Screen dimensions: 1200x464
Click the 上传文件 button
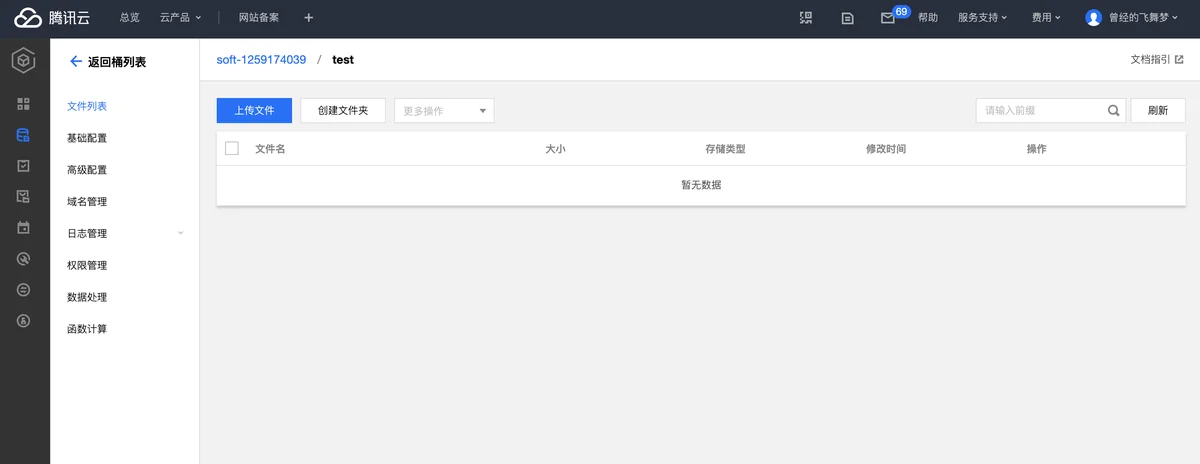[254, 111]
